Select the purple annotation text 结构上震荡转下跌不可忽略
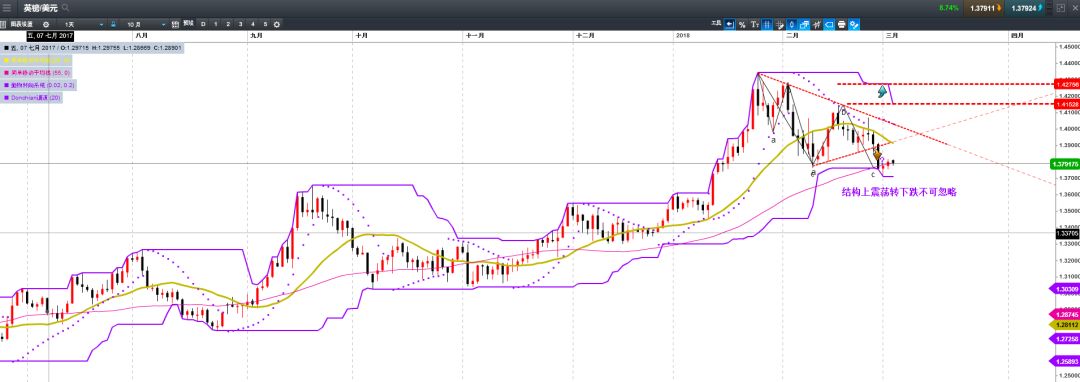Screen dimensions: 1080x382 pyautogui.click(x=899, y=193)
